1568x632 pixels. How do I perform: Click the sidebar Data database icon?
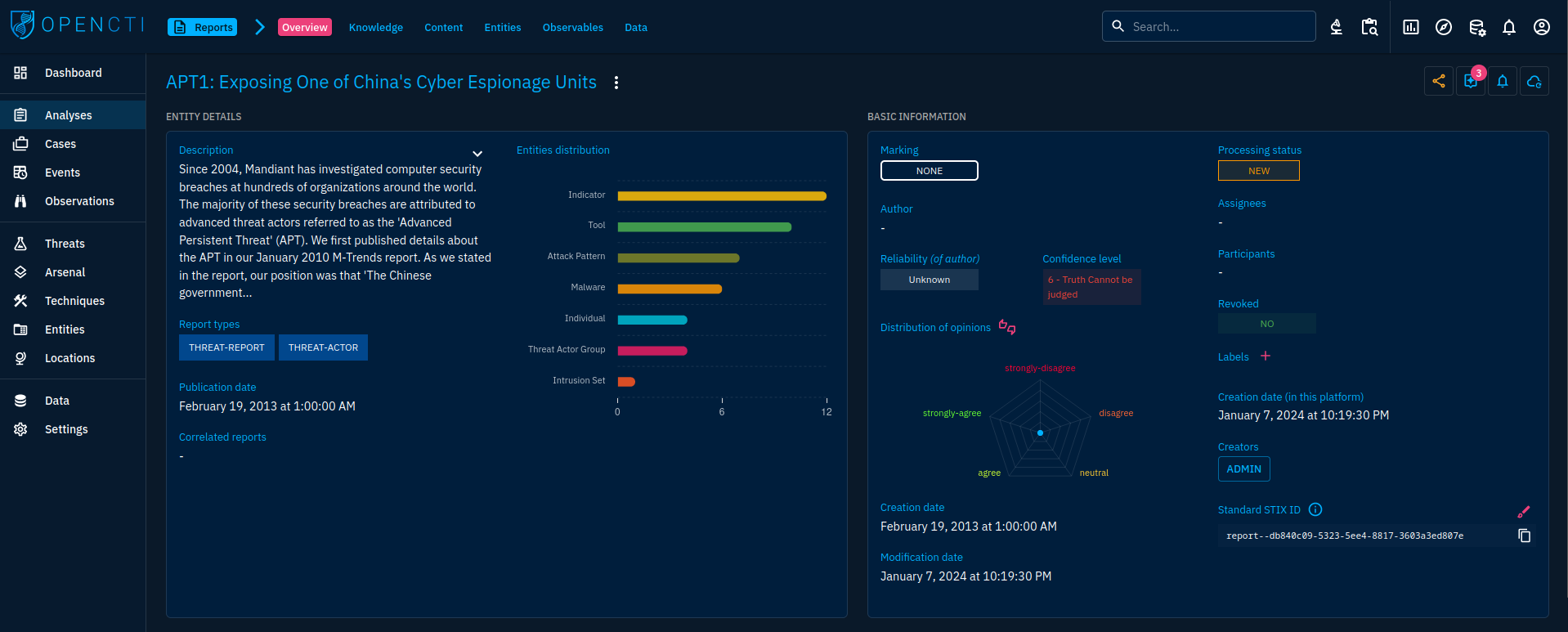(20, 401)
